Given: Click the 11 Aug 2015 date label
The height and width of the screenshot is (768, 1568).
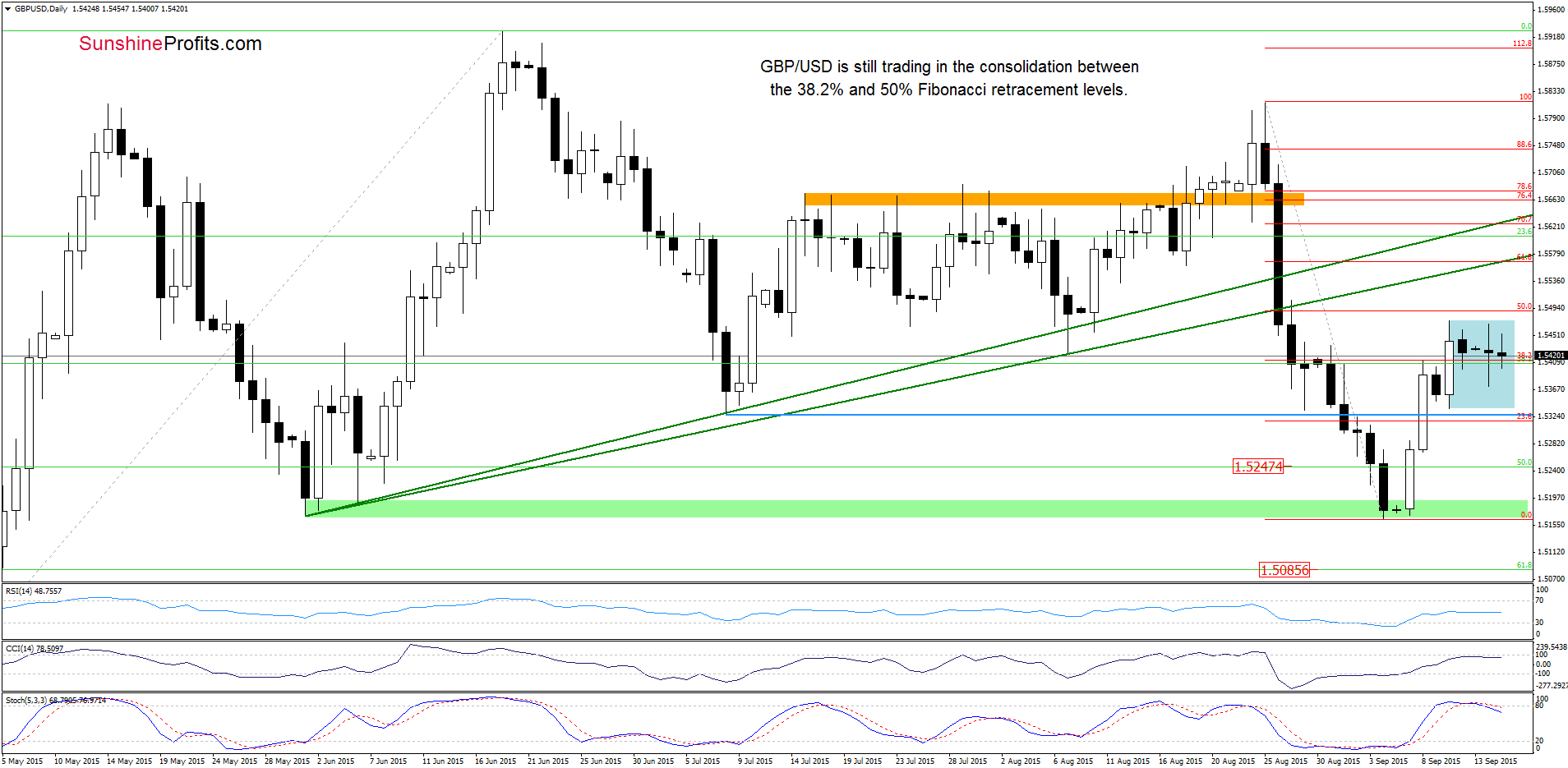Looking at the screenshot, I should [1128, 761].
